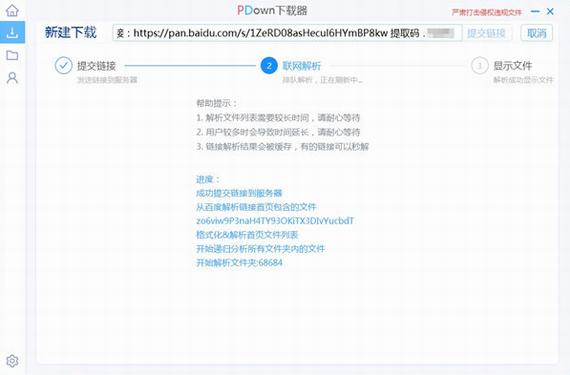
Task: Click the 进度: label
Action: (208, 179)
